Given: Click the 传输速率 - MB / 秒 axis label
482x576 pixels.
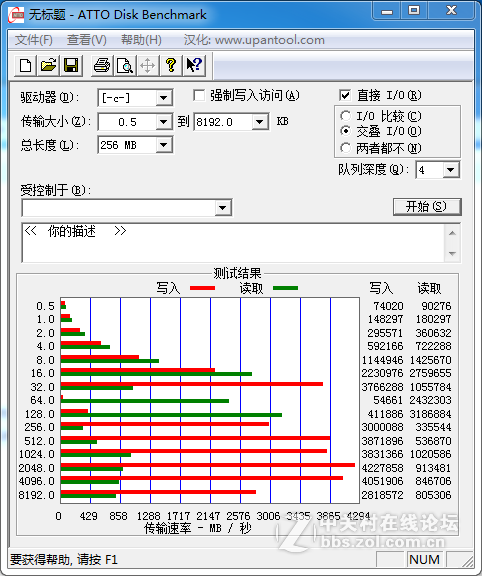Looking at the screenshot, I should 198,528.
